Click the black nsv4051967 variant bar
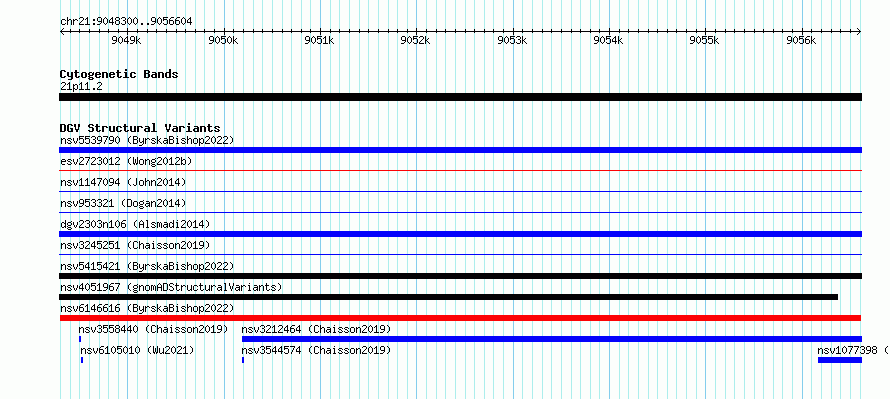890x399 pixels. click(x=448, y=297)
